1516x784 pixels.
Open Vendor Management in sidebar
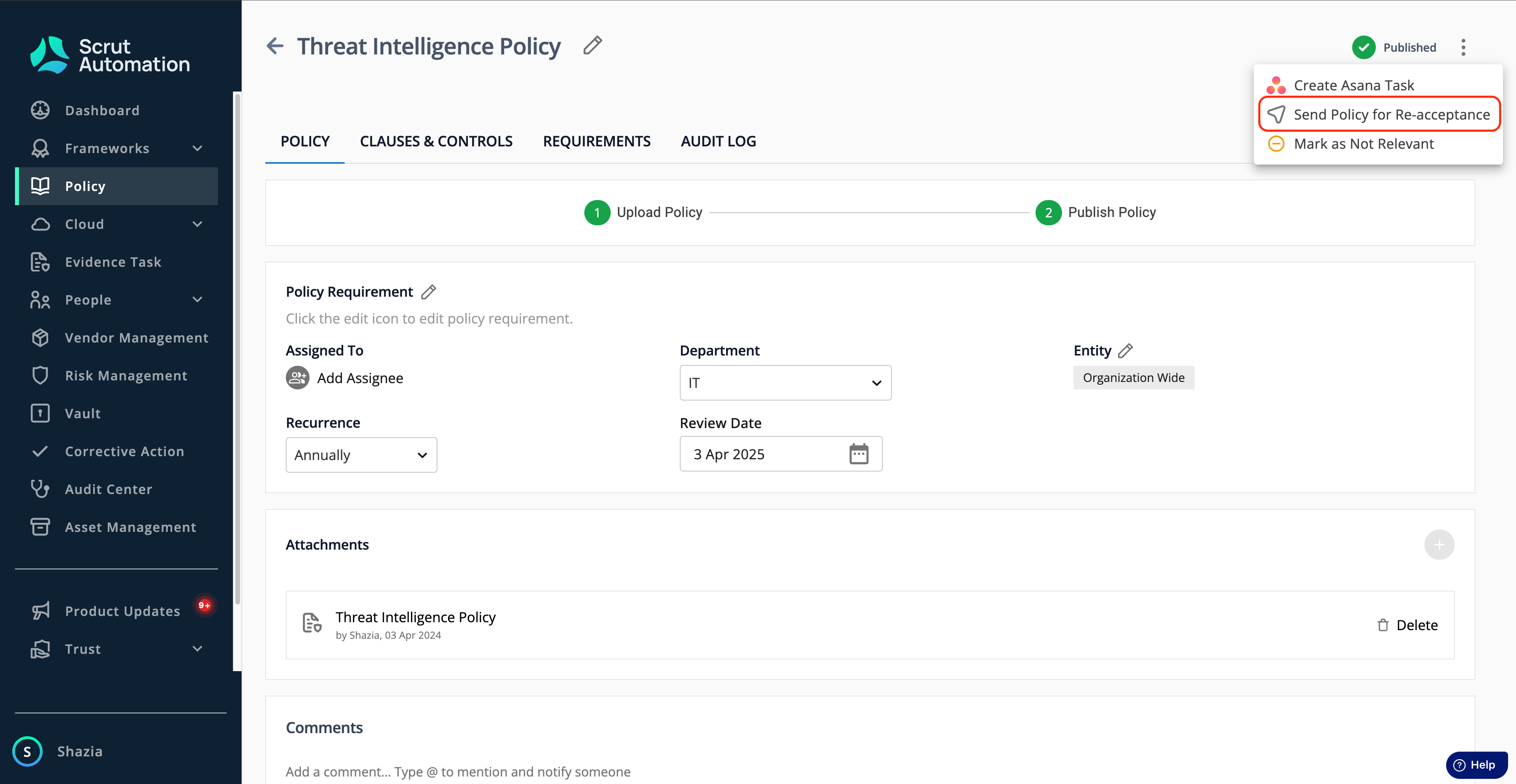point(116,338)
